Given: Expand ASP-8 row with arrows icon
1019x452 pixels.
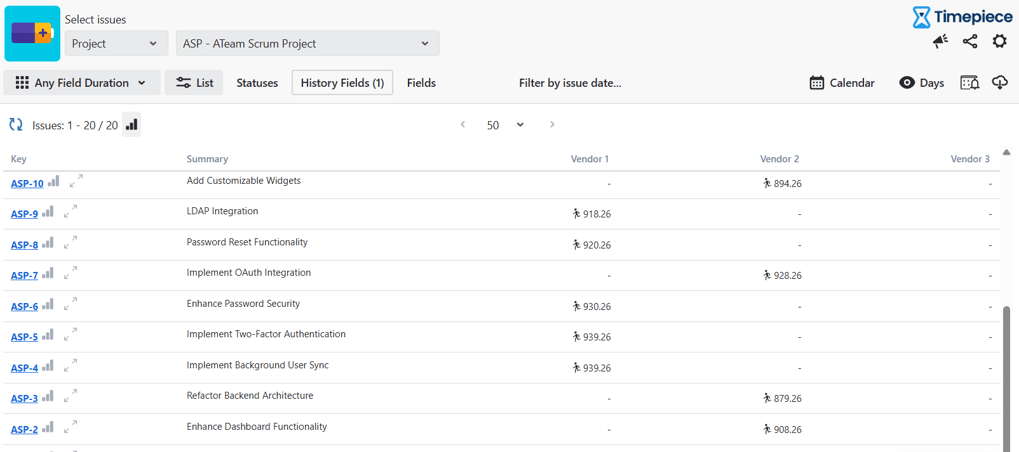Looking at the screenshot, I should (71, 243).
